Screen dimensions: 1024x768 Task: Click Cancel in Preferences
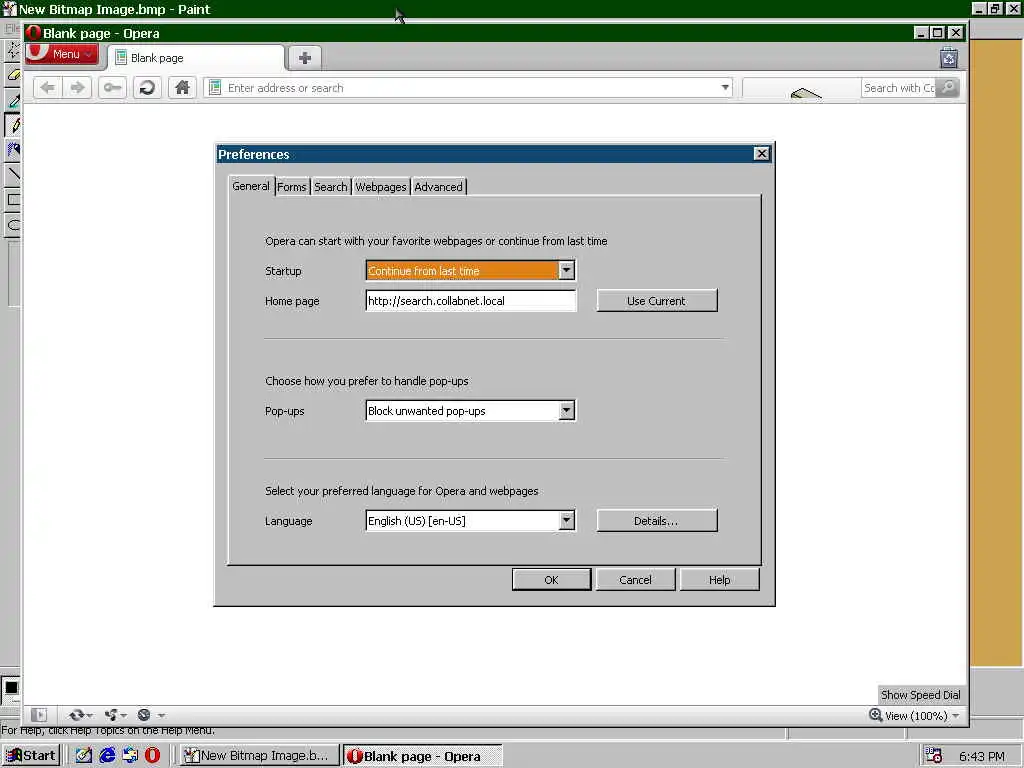click(x=635, y=579)
